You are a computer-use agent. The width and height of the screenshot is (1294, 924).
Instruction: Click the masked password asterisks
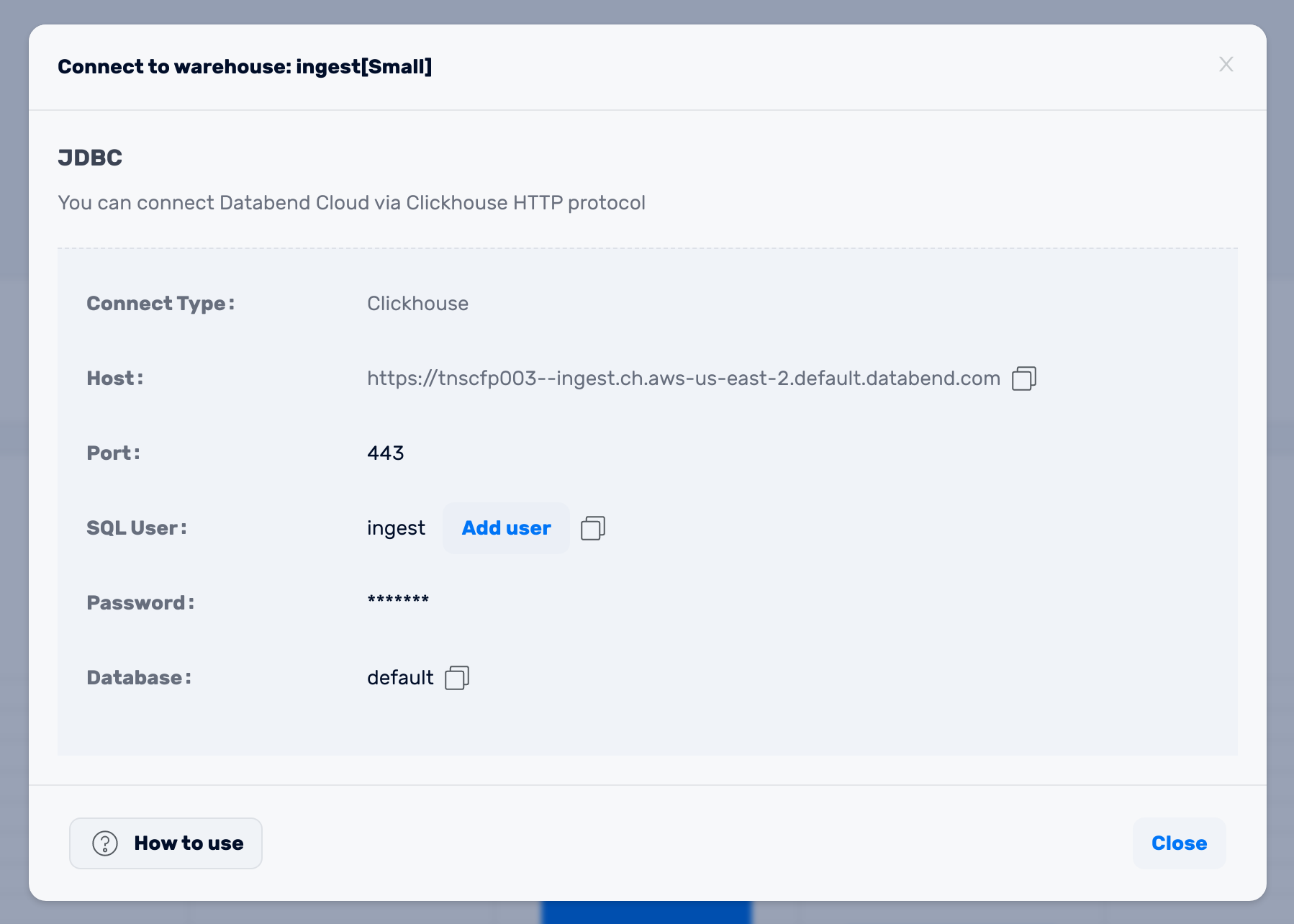pyautogui.click(x=398, y=600)
